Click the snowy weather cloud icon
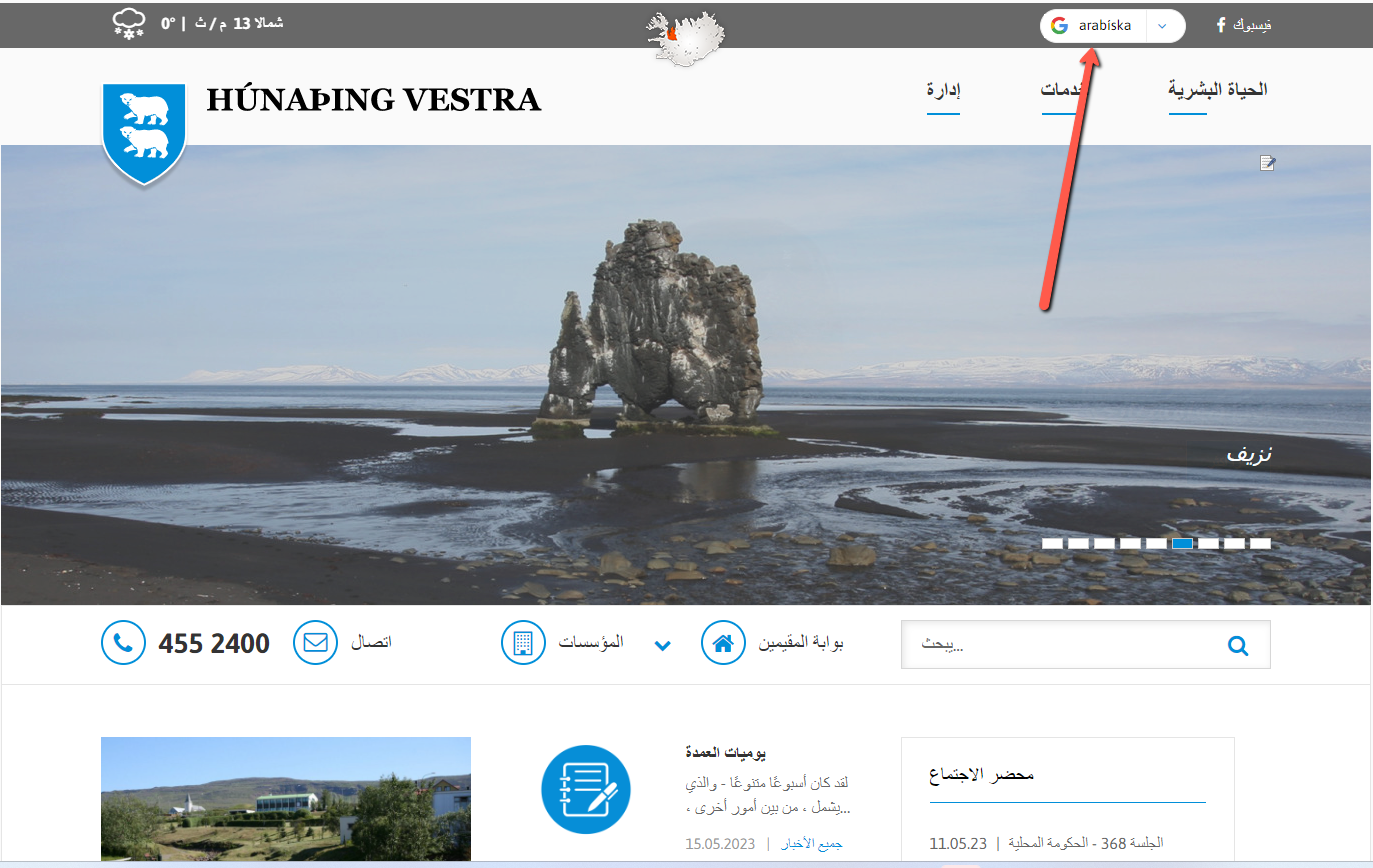This screenshot has width=1373, height=868. point(129,23)
